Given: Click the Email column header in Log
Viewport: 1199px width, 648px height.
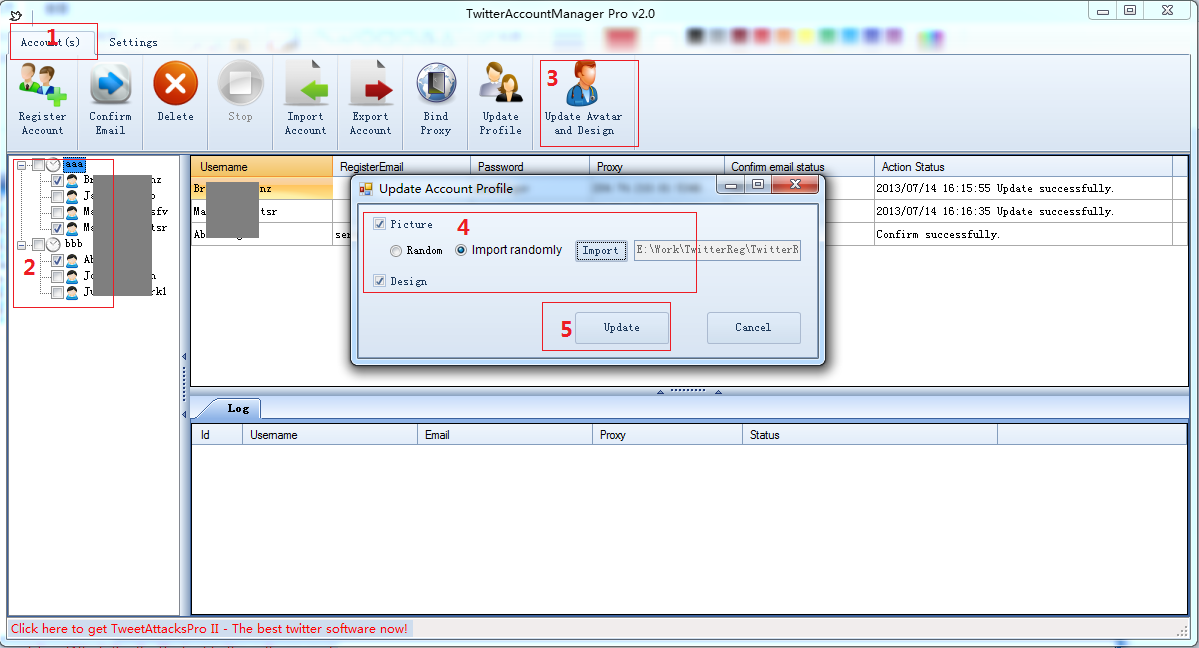Looking at the screenshot, I should (x=505, y=435).
